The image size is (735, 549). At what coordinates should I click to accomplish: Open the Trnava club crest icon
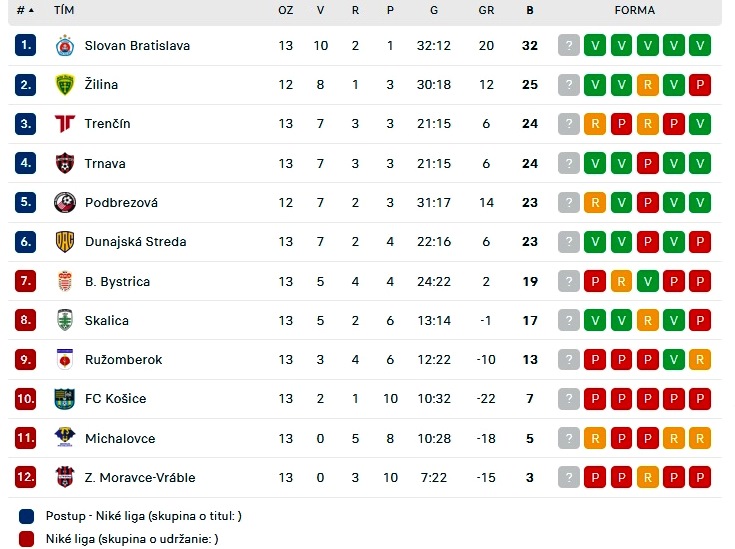[65, 163]
